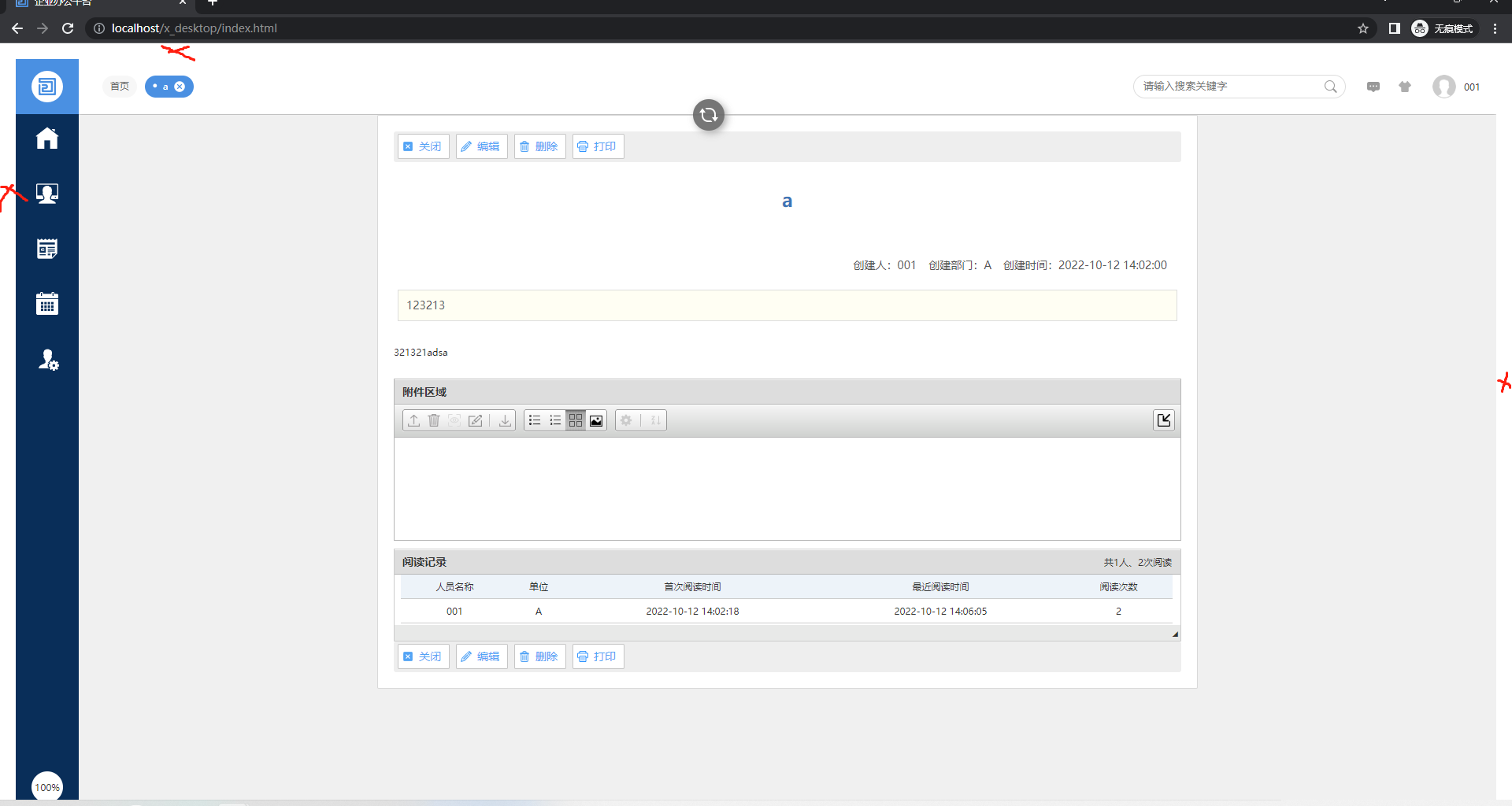Click the 100% zoom level indicator
1512x806 pixels.
(47, 786)
